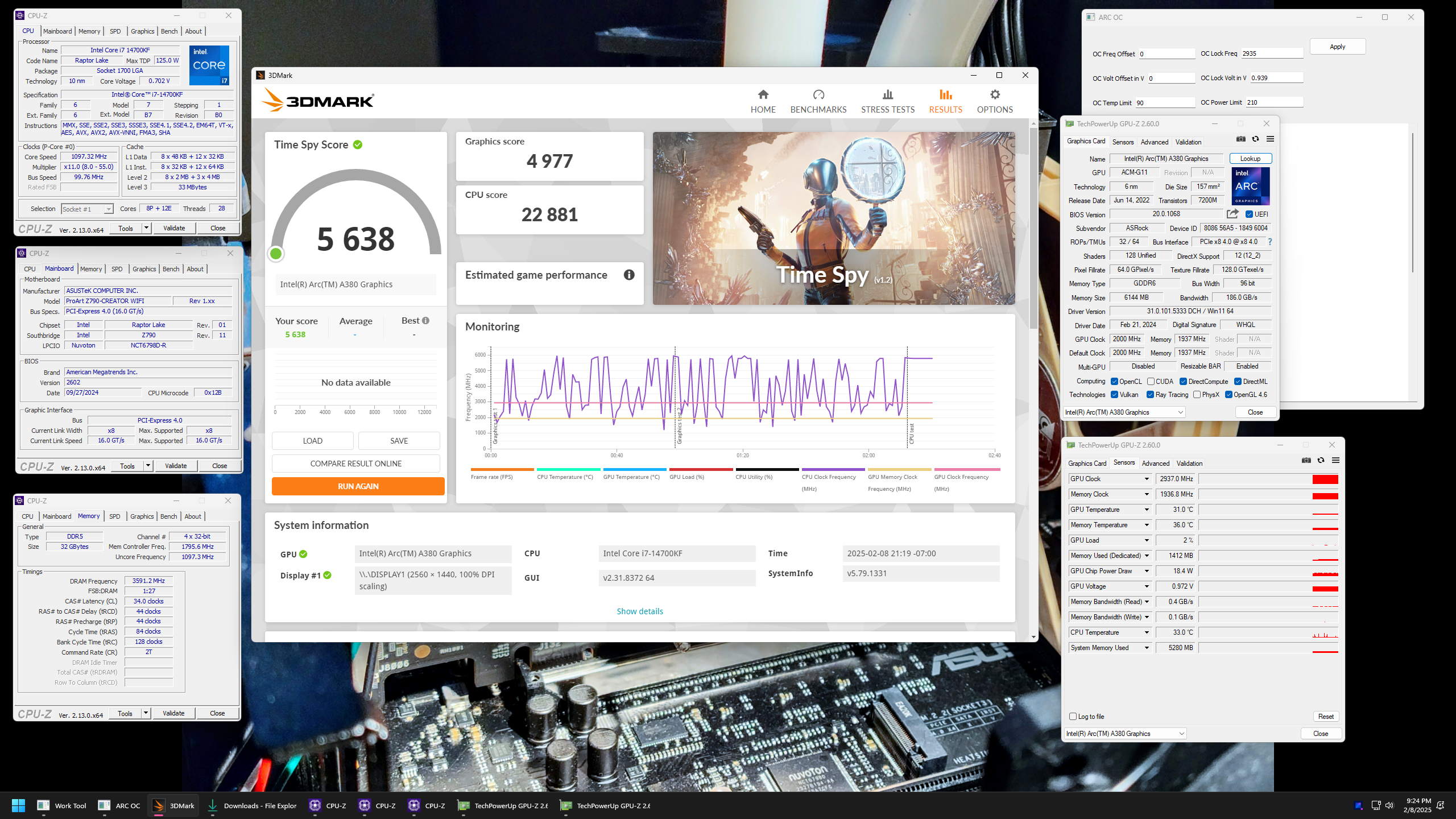Open BENCHMARKS in 3DMark navigation

818,101
